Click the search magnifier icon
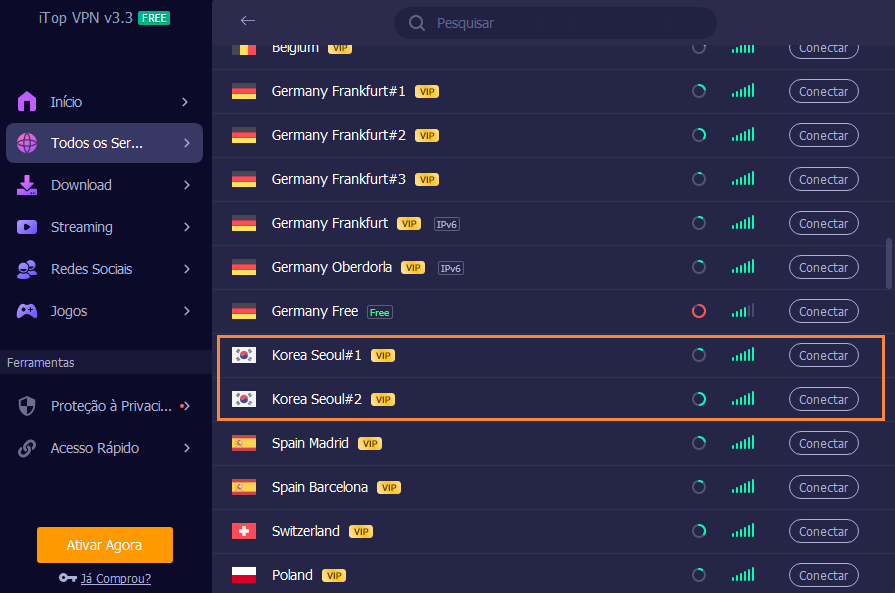The image size is (895, 593). pyautogui.click(x=417, y=23)
